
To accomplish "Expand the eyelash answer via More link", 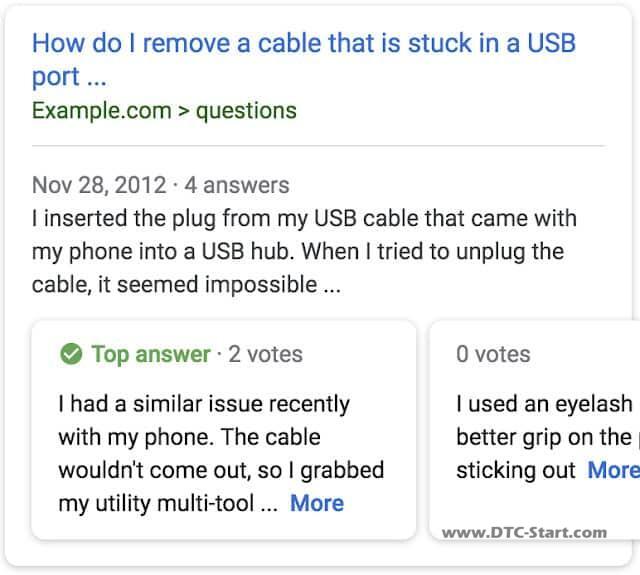I will (613, 470).
